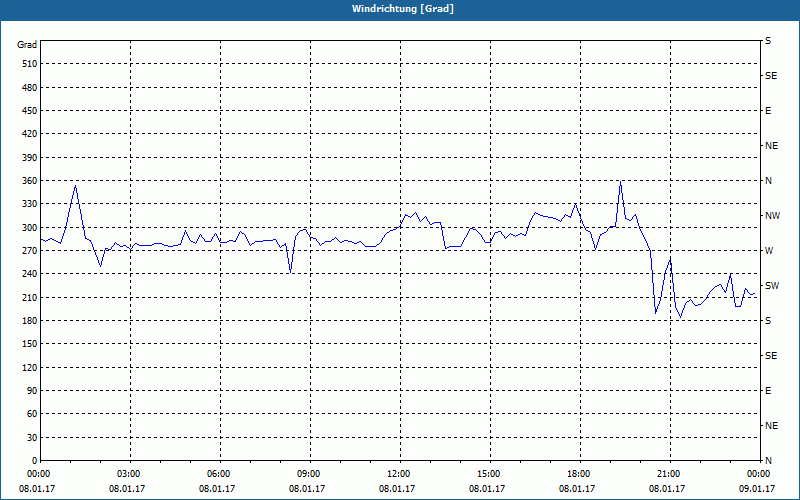Click the 12:00 time label

coord(398,474)
